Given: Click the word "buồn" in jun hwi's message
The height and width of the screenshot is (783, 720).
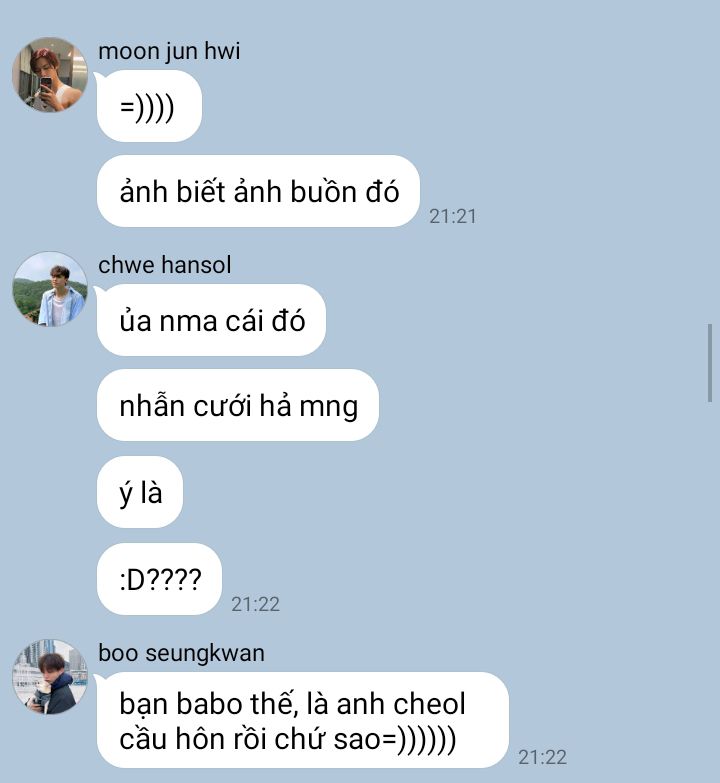Looking at the screenshot, I should (324, 192).
